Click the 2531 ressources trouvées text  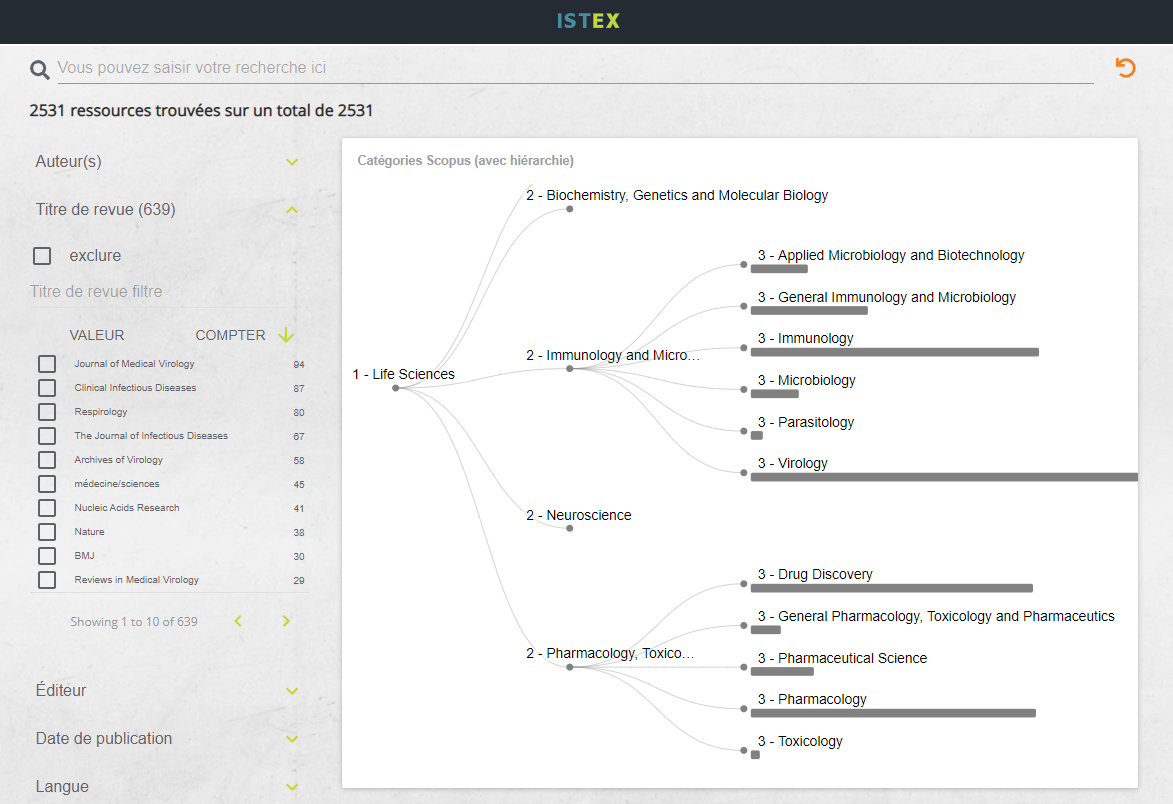[x=201, y=111]
